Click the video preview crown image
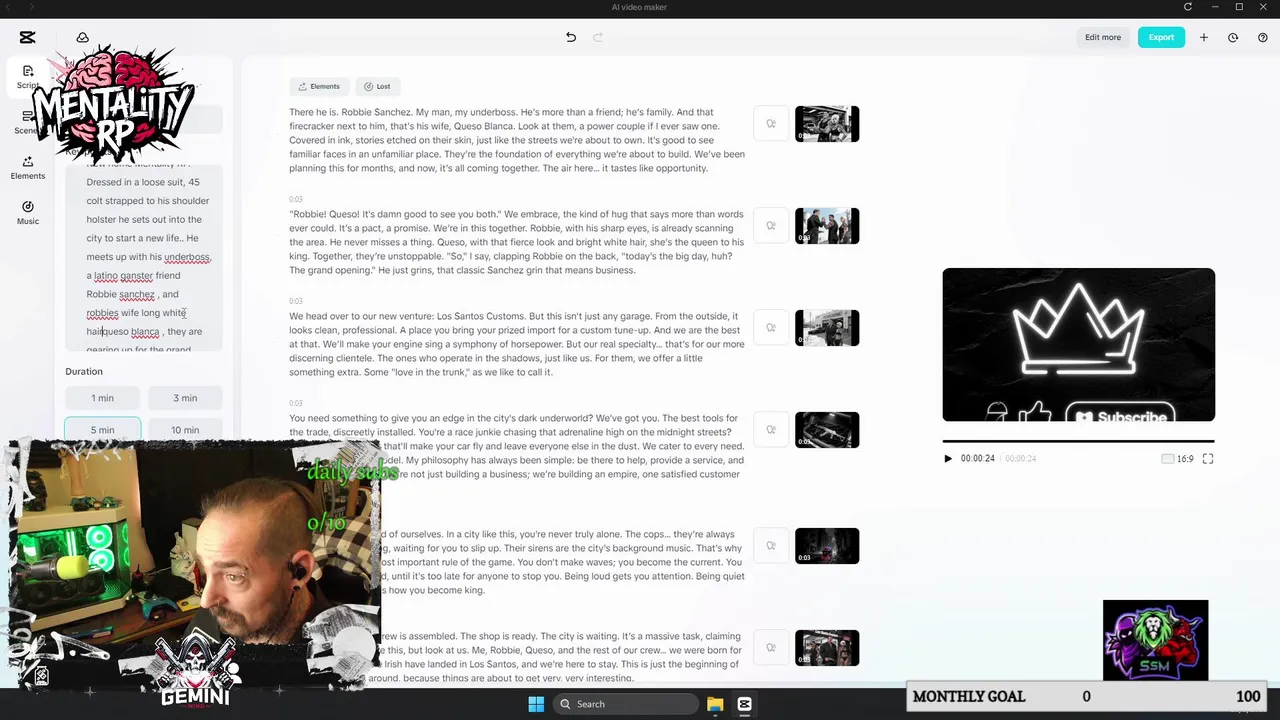The height and width of the screenshot is (720, 1280). (1078, 345)
